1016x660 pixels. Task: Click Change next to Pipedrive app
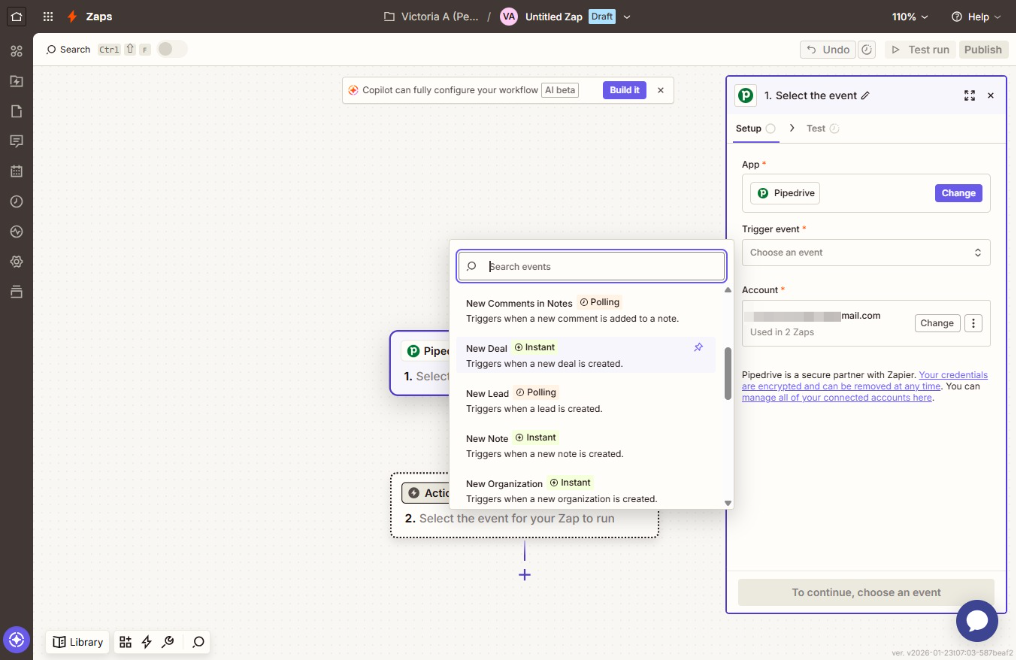click(x=958, y=193)
